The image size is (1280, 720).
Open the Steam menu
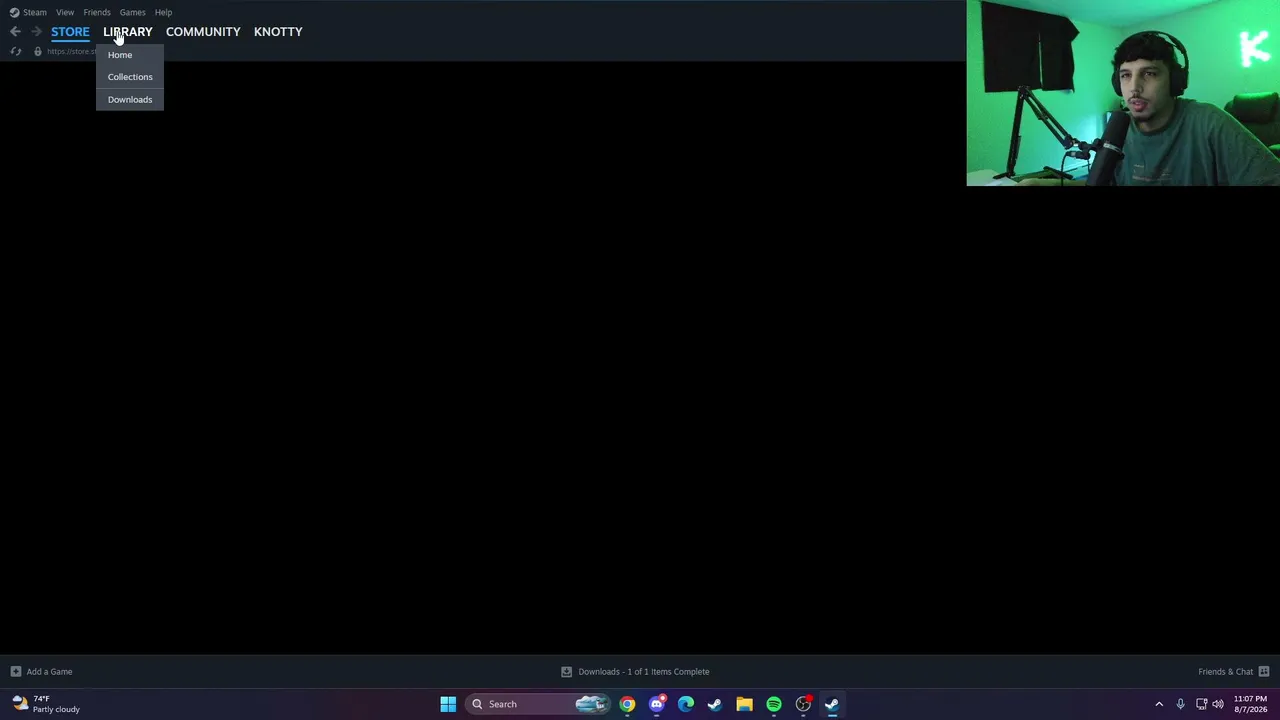35,12
